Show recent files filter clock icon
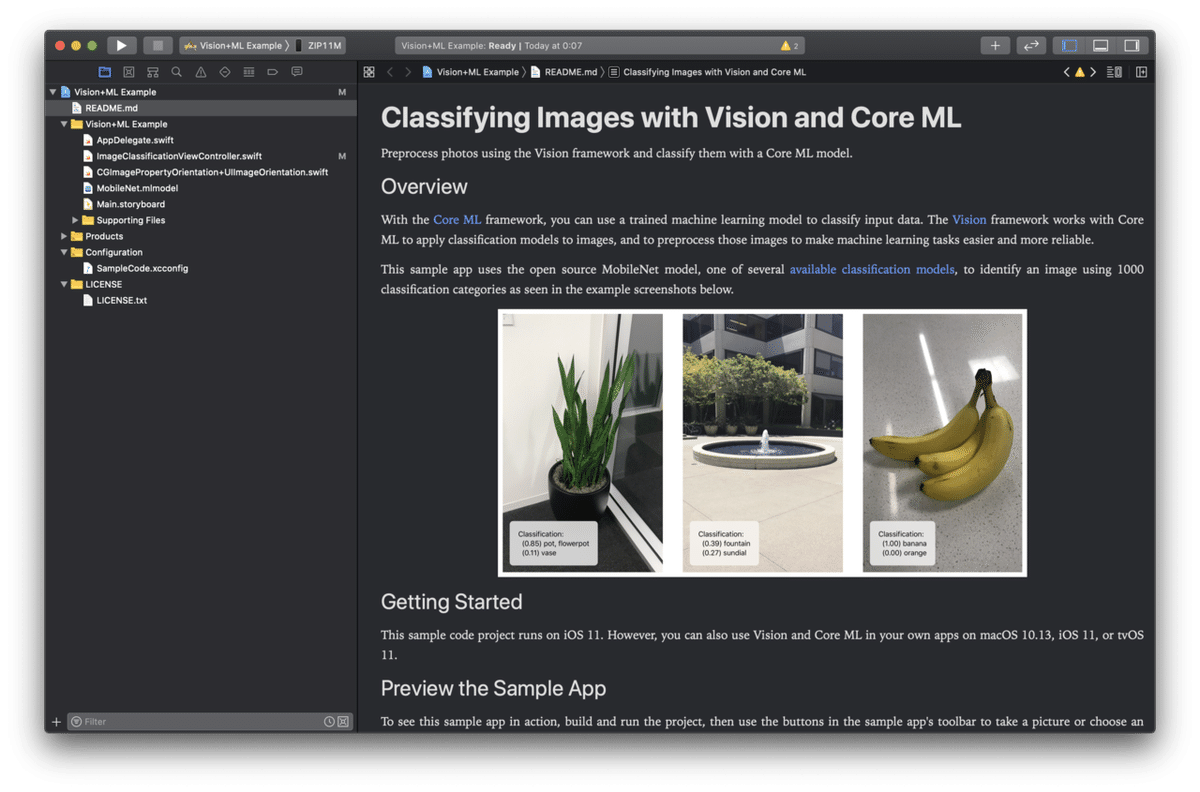1200x792 pixels. 329,722
